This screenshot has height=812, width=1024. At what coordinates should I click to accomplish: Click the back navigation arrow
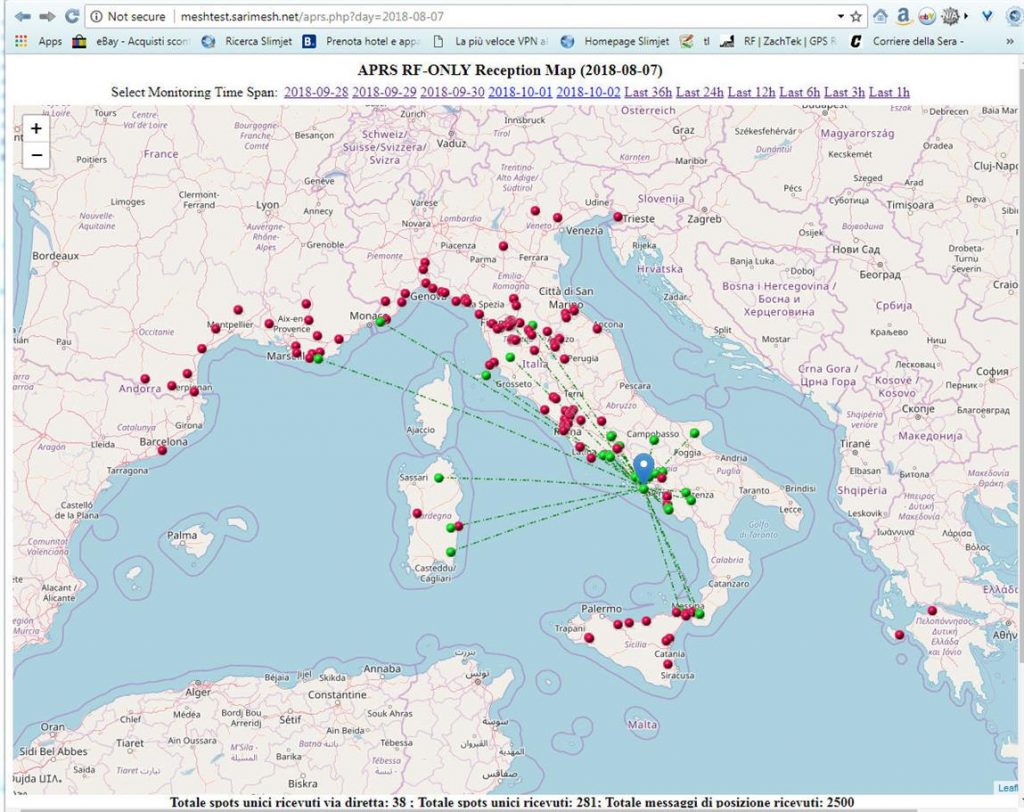point(23,16)
